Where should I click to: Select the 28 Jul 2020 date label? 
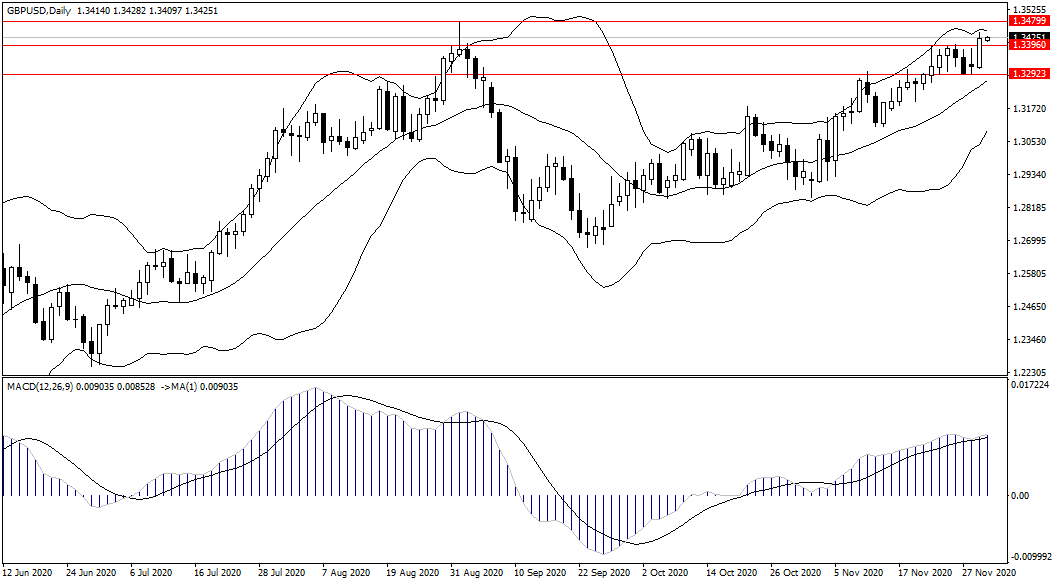click(x=282, y=574)
